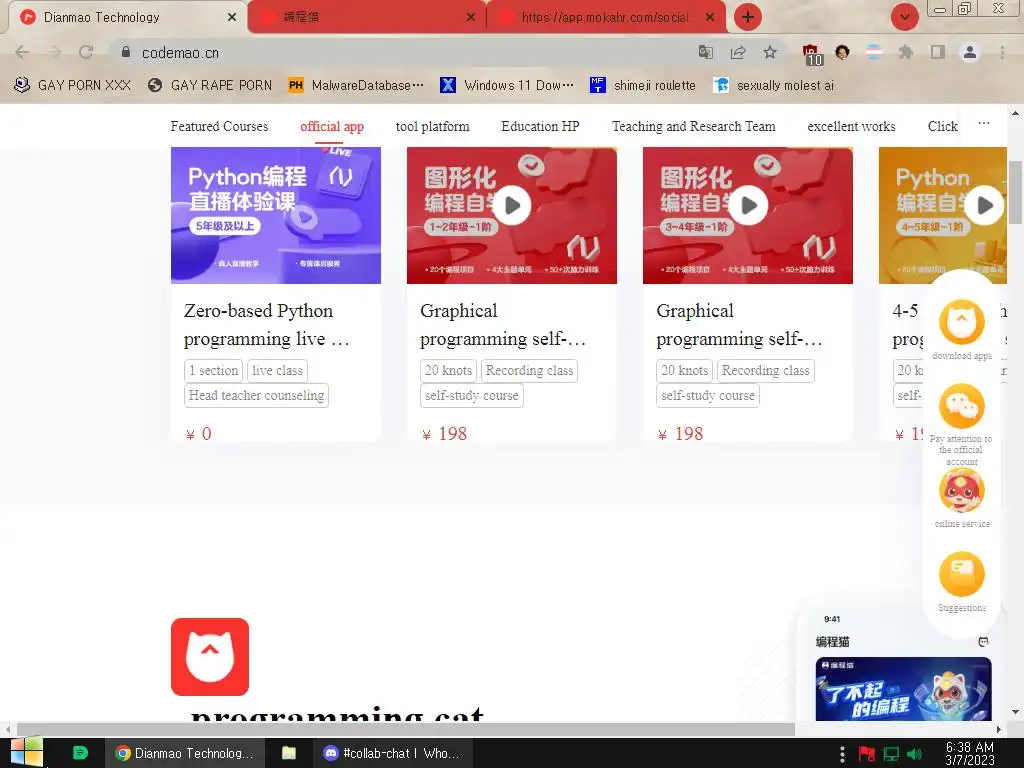Select the Dianmao Technolog… Chrome taskbar button
Viewport: 1024px width, 768px height.
point(185,753)
